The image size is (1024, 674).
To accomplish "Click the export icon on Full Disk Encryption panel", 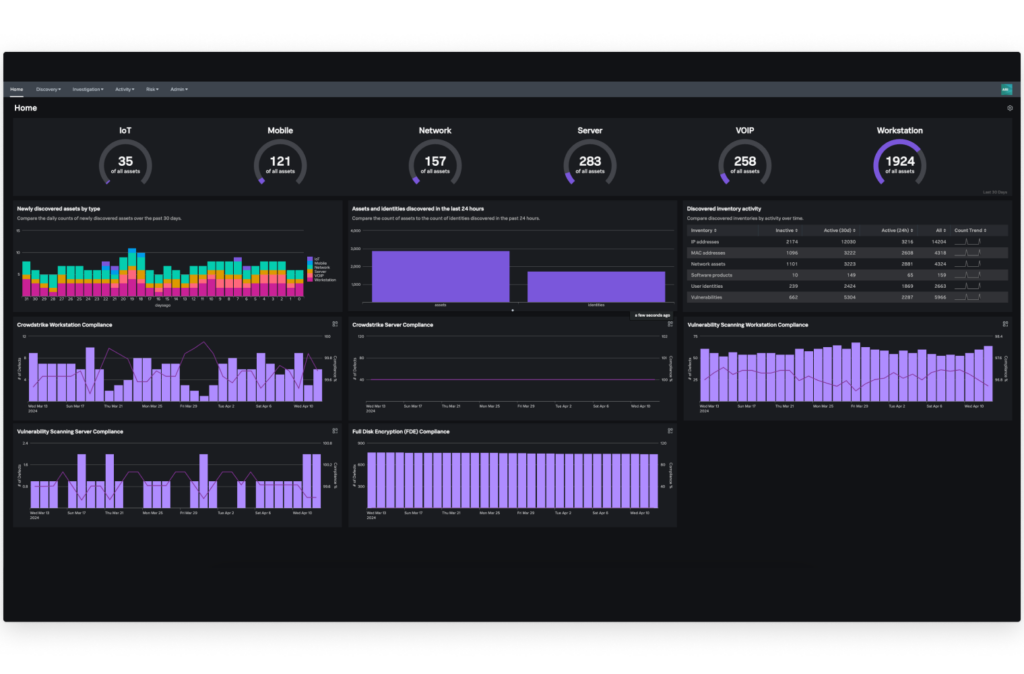I will (669, 432).
